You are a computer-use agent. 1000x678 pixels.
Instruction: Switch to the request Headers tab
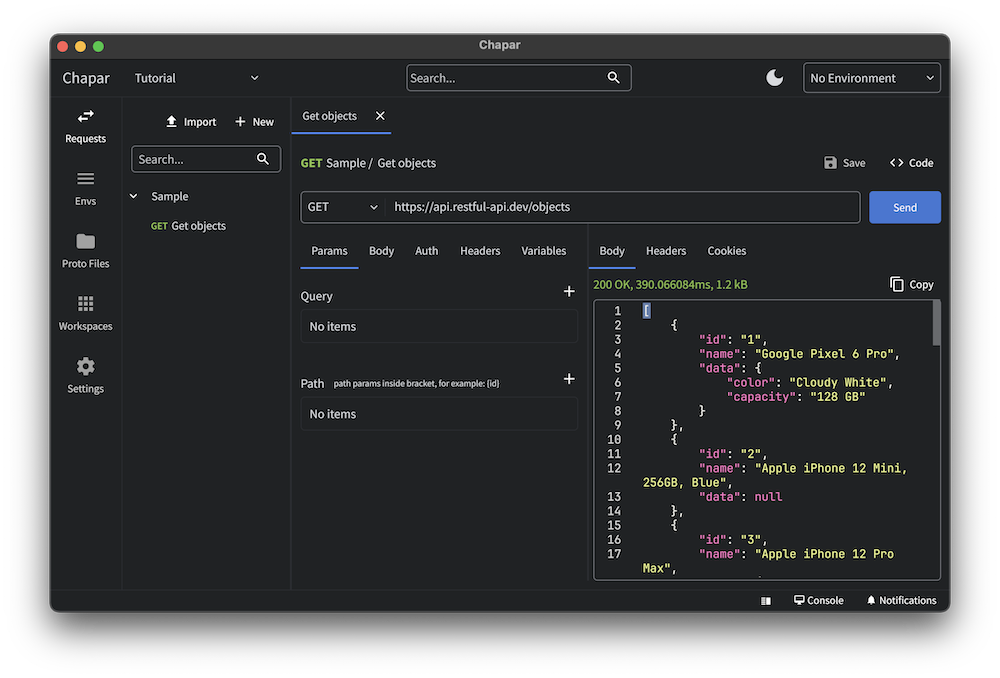[x=480, y=251]
